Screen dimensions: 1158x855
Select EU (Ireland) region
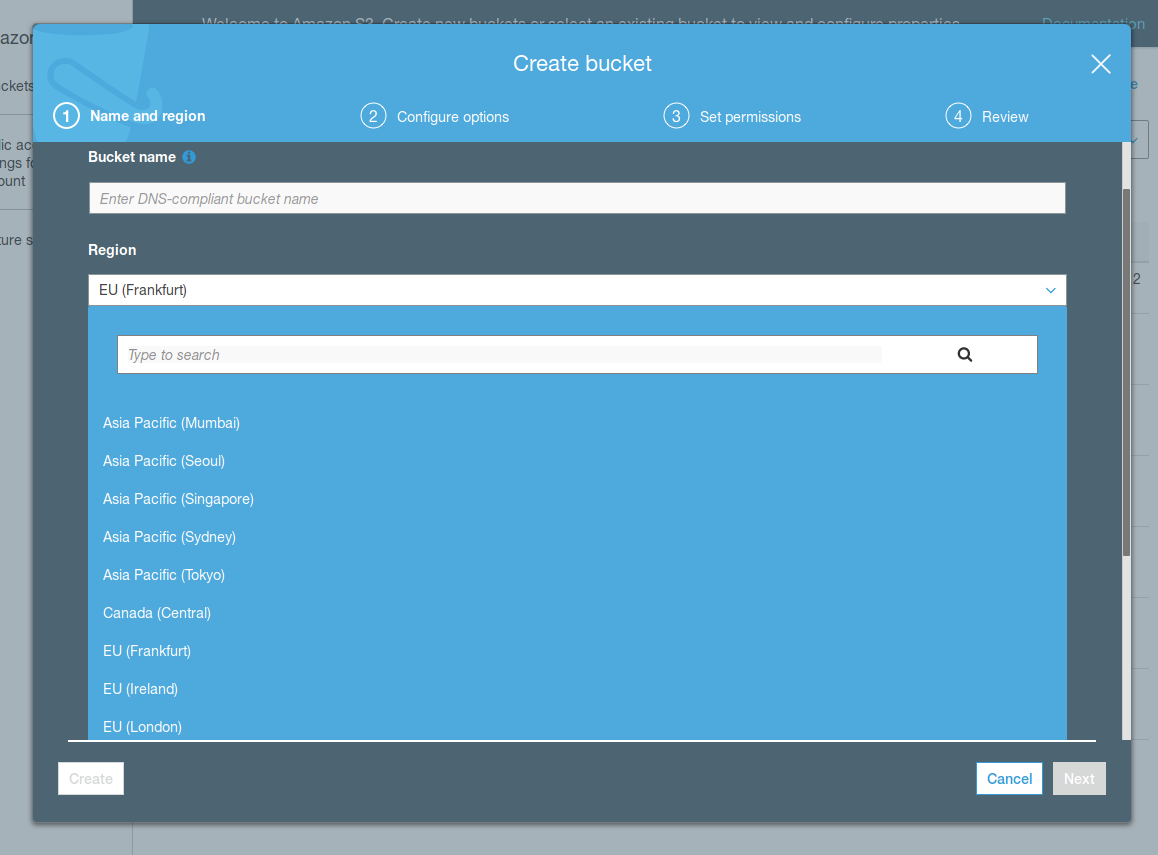pyautogui.click(x=140, y=689)
